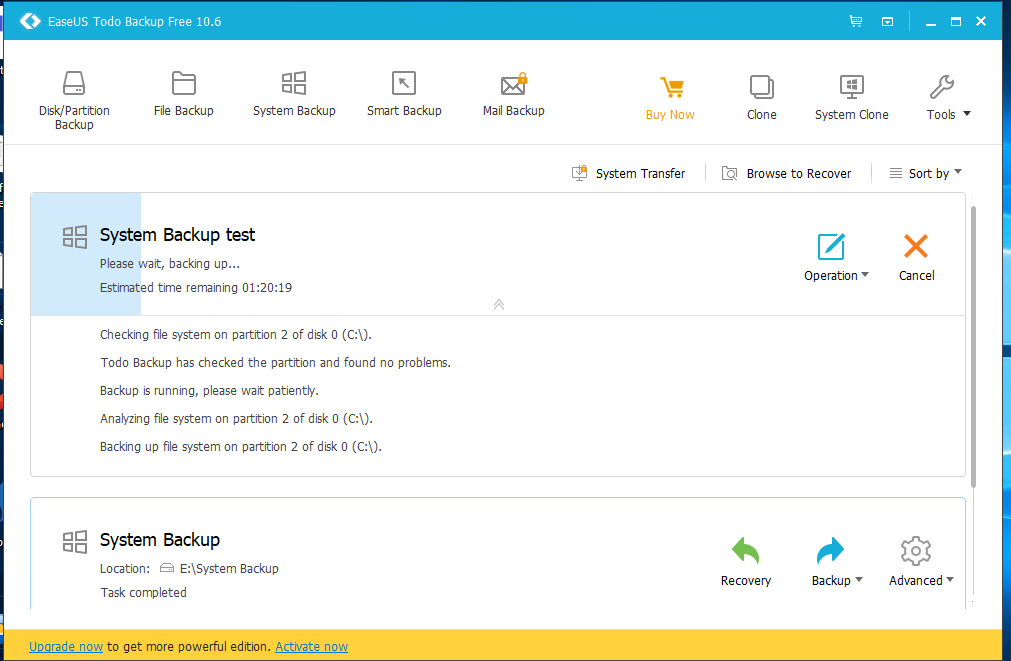The image size is (1011, 661).
Task: Click Recovery for System Backup task
Action: [x=745, y=562]
